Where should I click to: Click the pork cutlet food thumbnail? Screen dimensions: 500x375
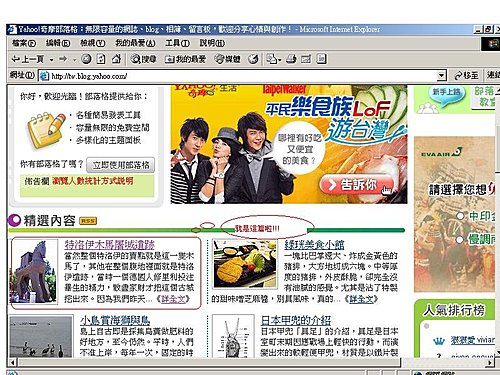click(245, 264)
